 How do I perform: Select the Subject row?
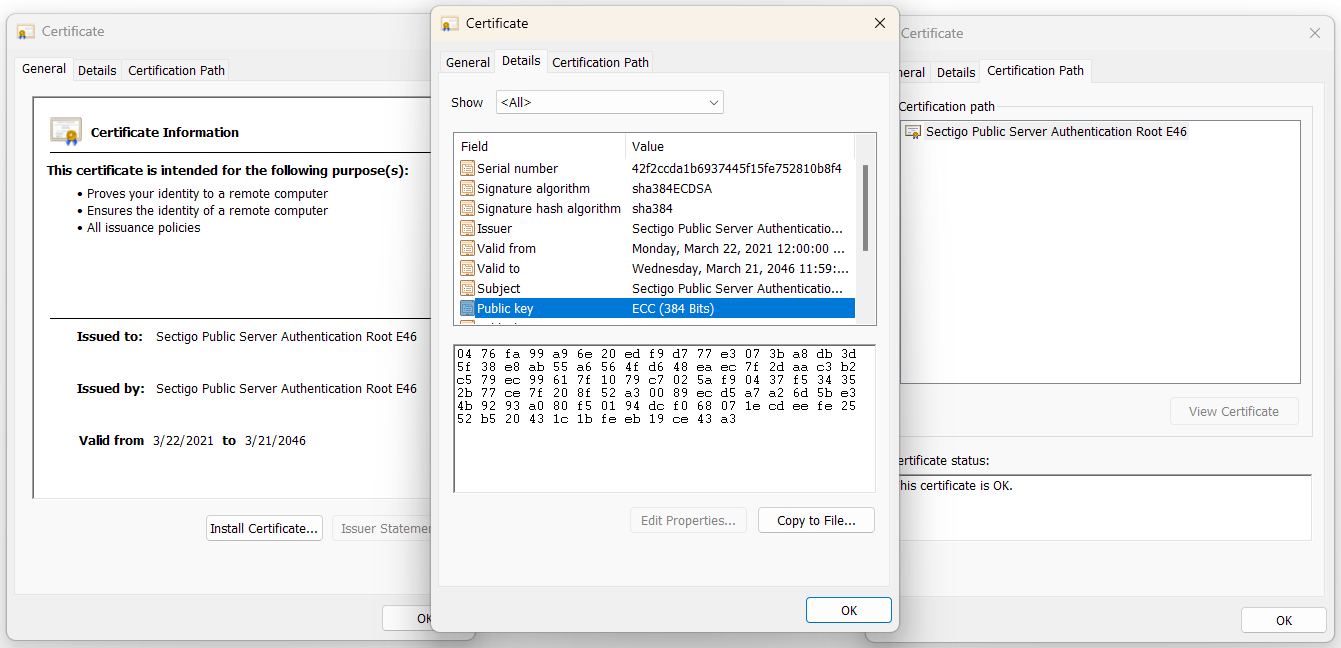point(656,288)
